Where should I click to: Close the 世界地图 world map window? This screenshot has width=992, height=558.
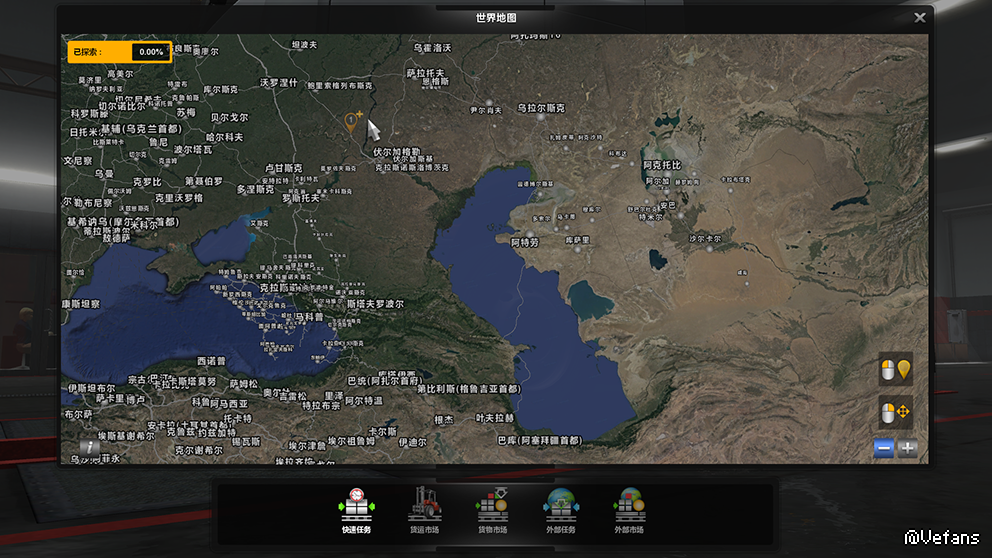[919, 17]
